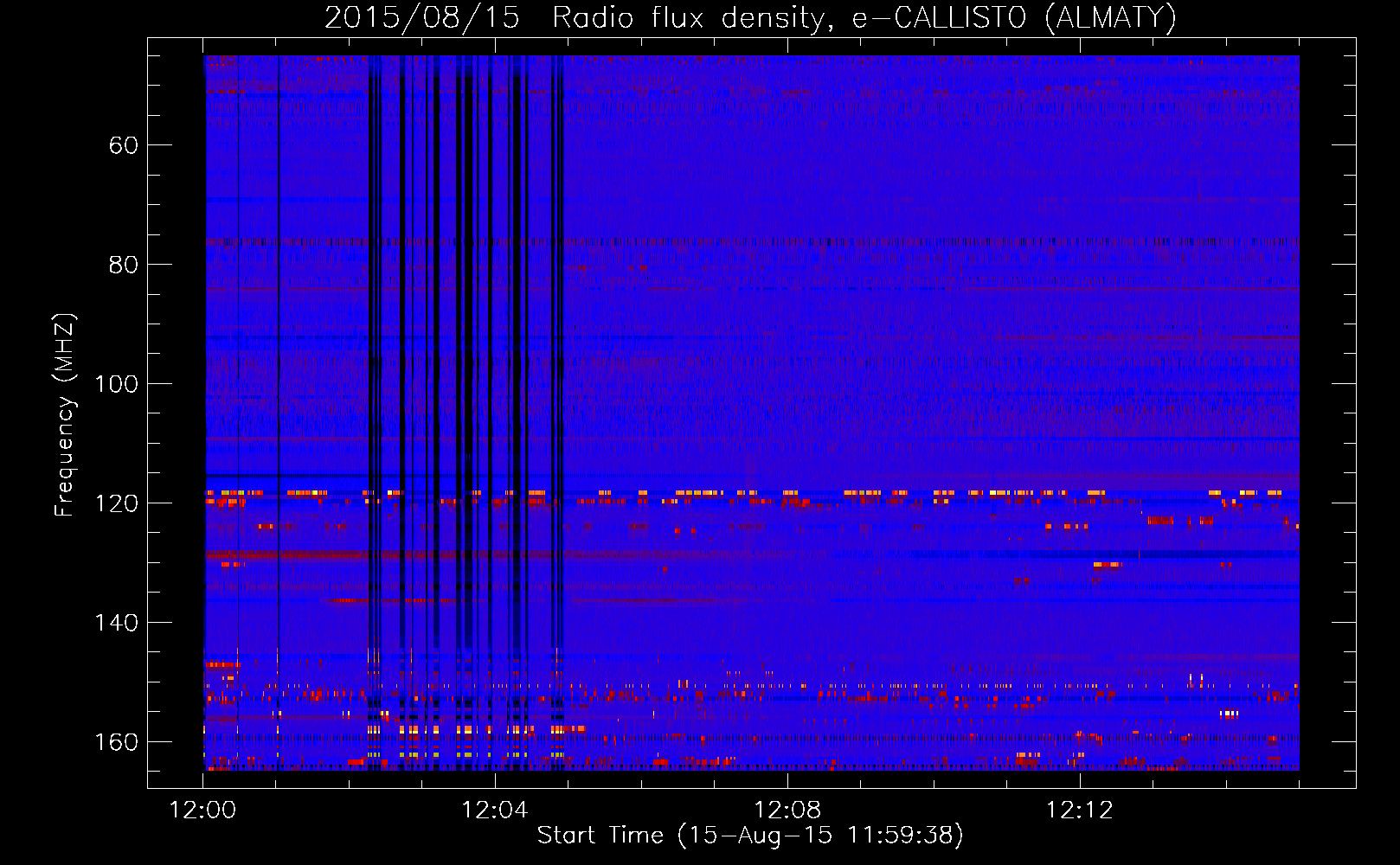1400x865 pixels.
Task: Click the 'Start Time (15-Aug-15 11:59:38)' axis label
Action: [x=750, y=836]
